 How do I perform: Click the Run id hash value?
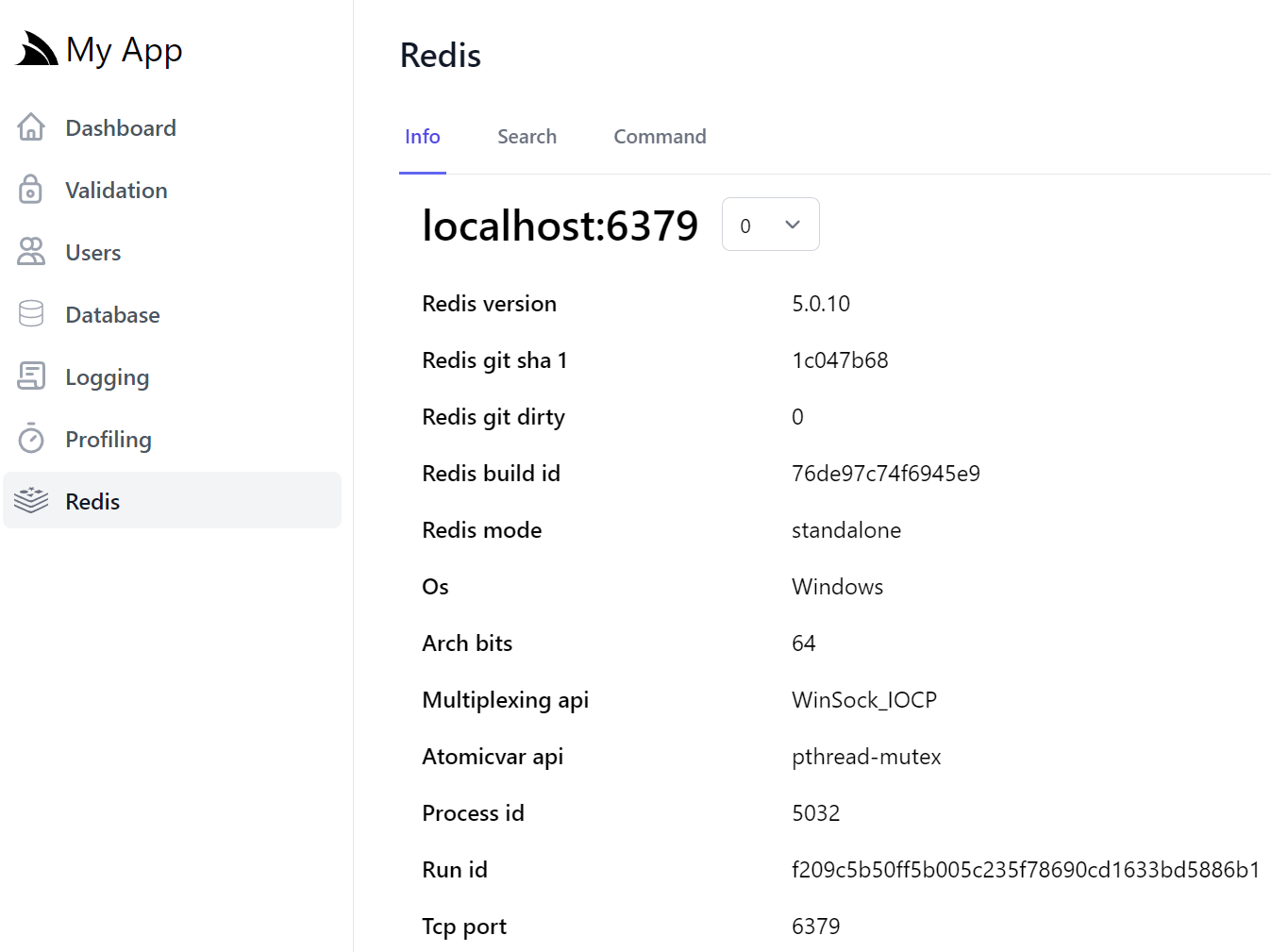[x=1026, y=870]
